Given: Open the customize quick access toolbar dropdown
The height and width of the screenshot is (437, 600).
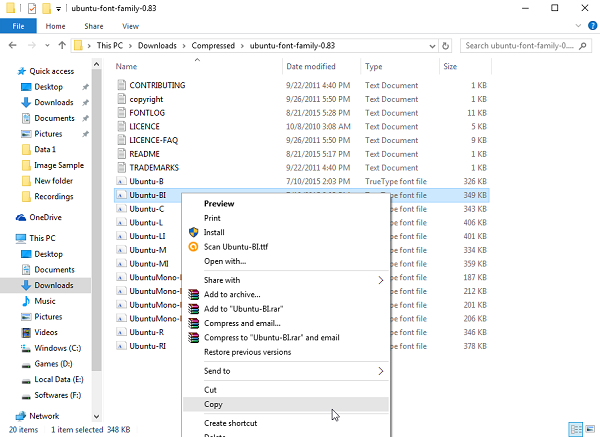Looking at the screenshot, I should coord(58,8).
